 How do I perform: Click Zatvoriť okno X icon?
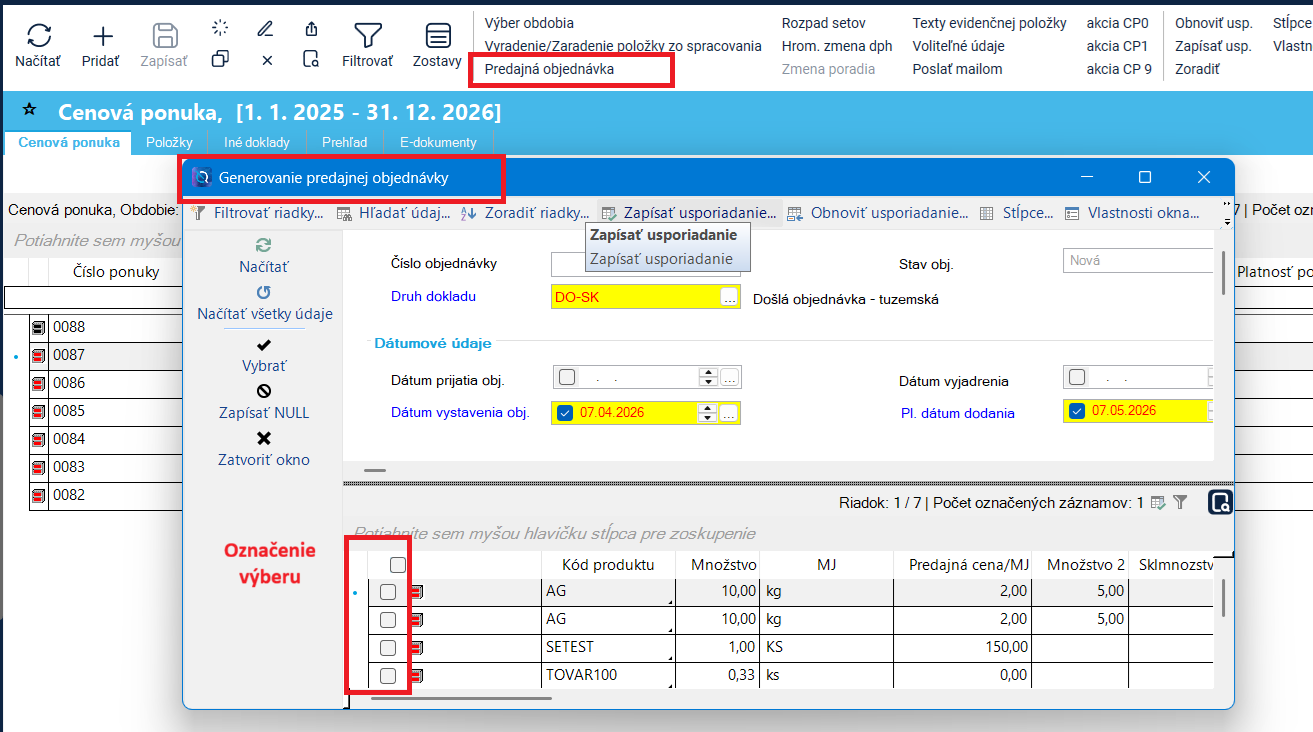[x=264, y=438]
